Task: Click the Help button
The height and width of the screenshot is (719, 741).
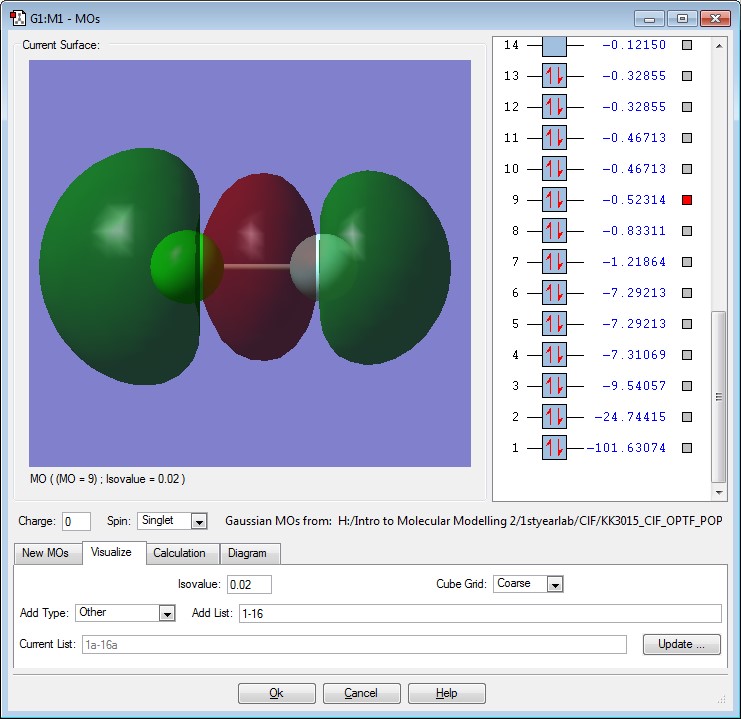Action: 447,693
